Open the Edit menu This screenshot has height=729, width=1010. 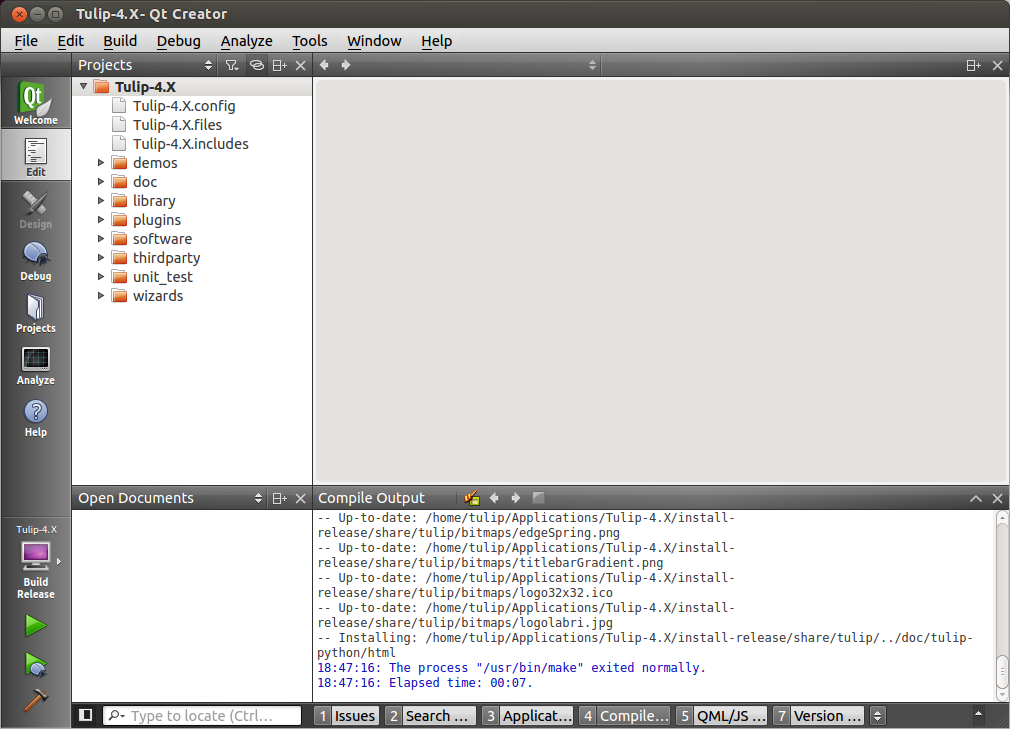point(71,41)
